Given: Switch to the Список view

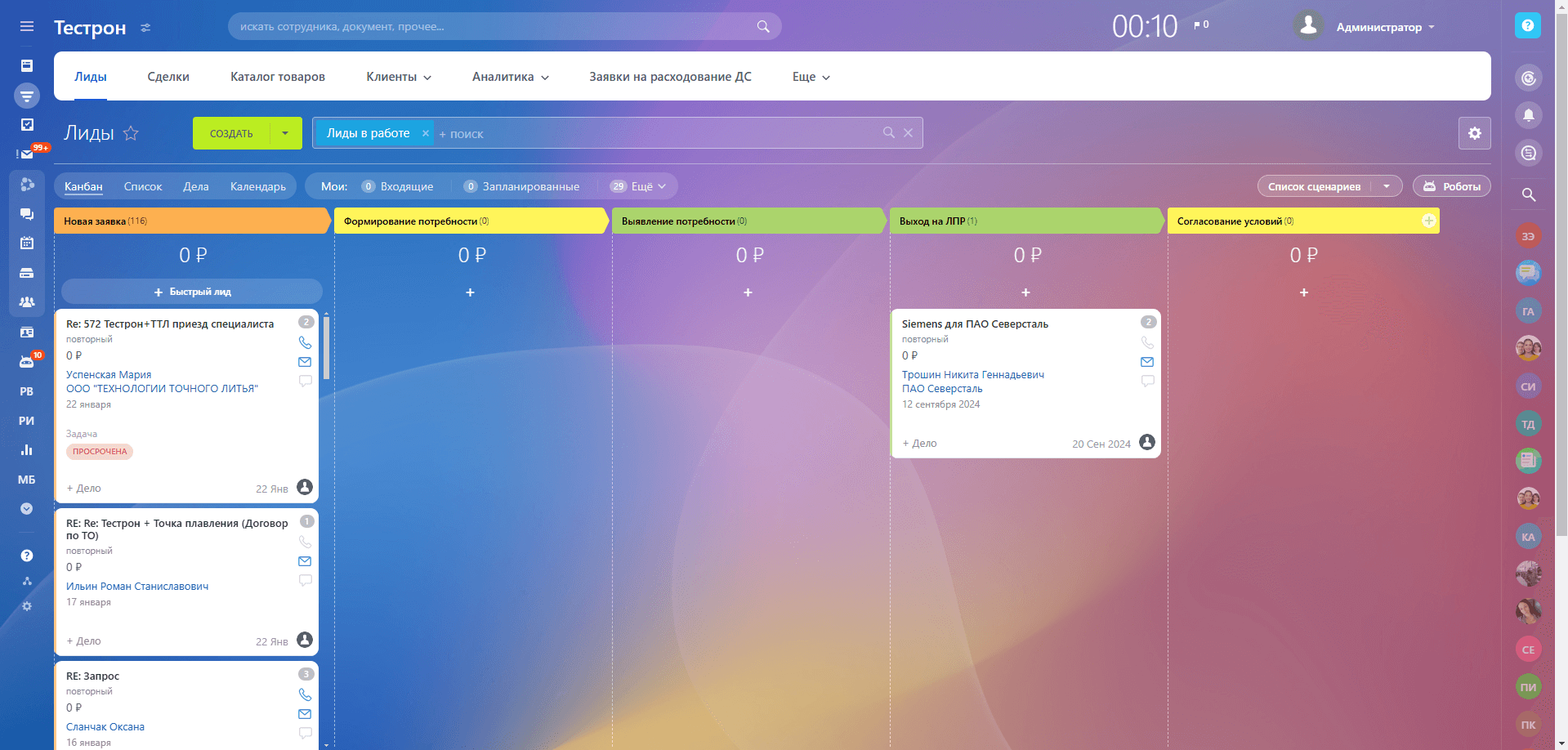Looking at the screenshot, I should (x=143, y=186).
